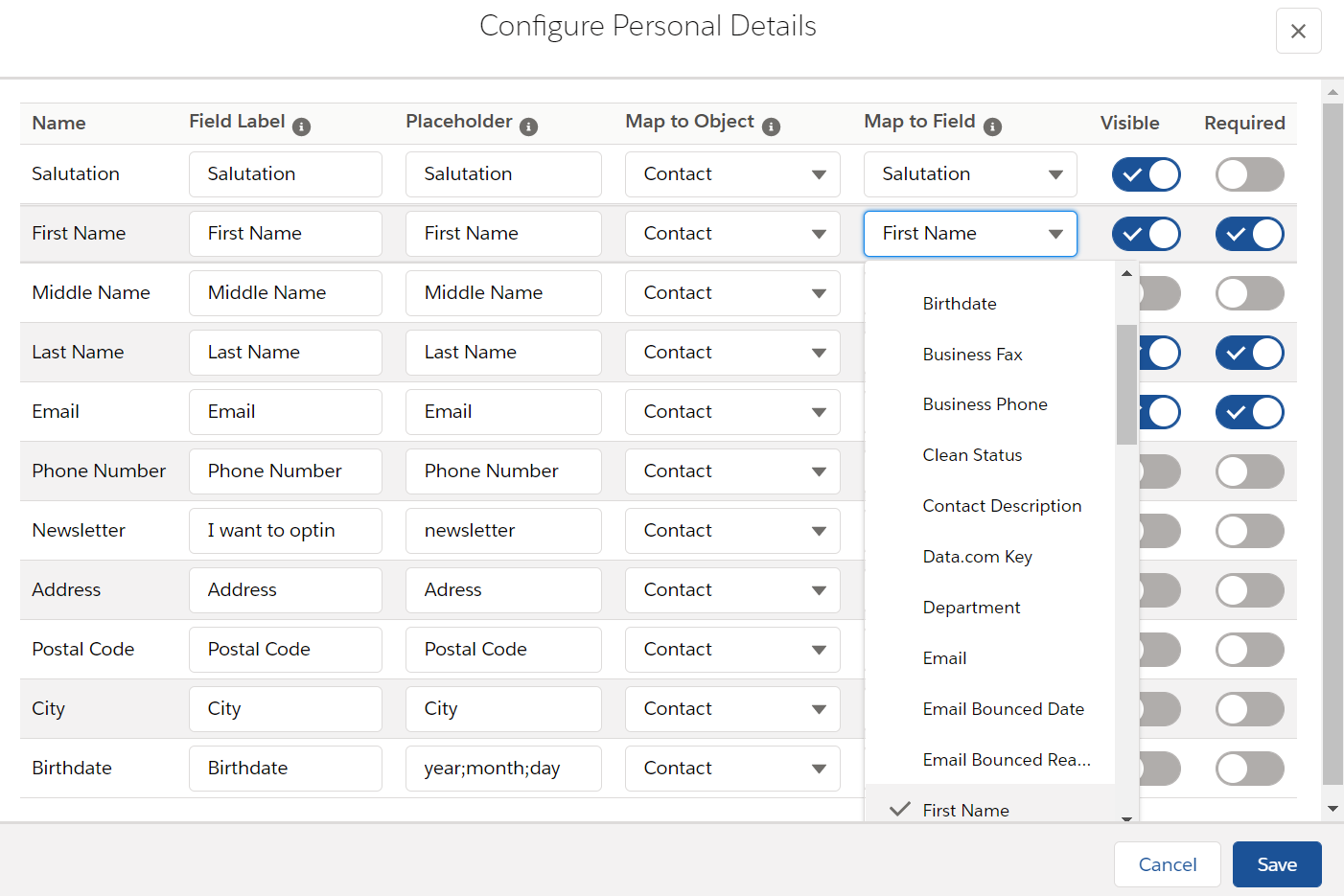Turn off the Required toggle for First Name

pos(1249,233)
